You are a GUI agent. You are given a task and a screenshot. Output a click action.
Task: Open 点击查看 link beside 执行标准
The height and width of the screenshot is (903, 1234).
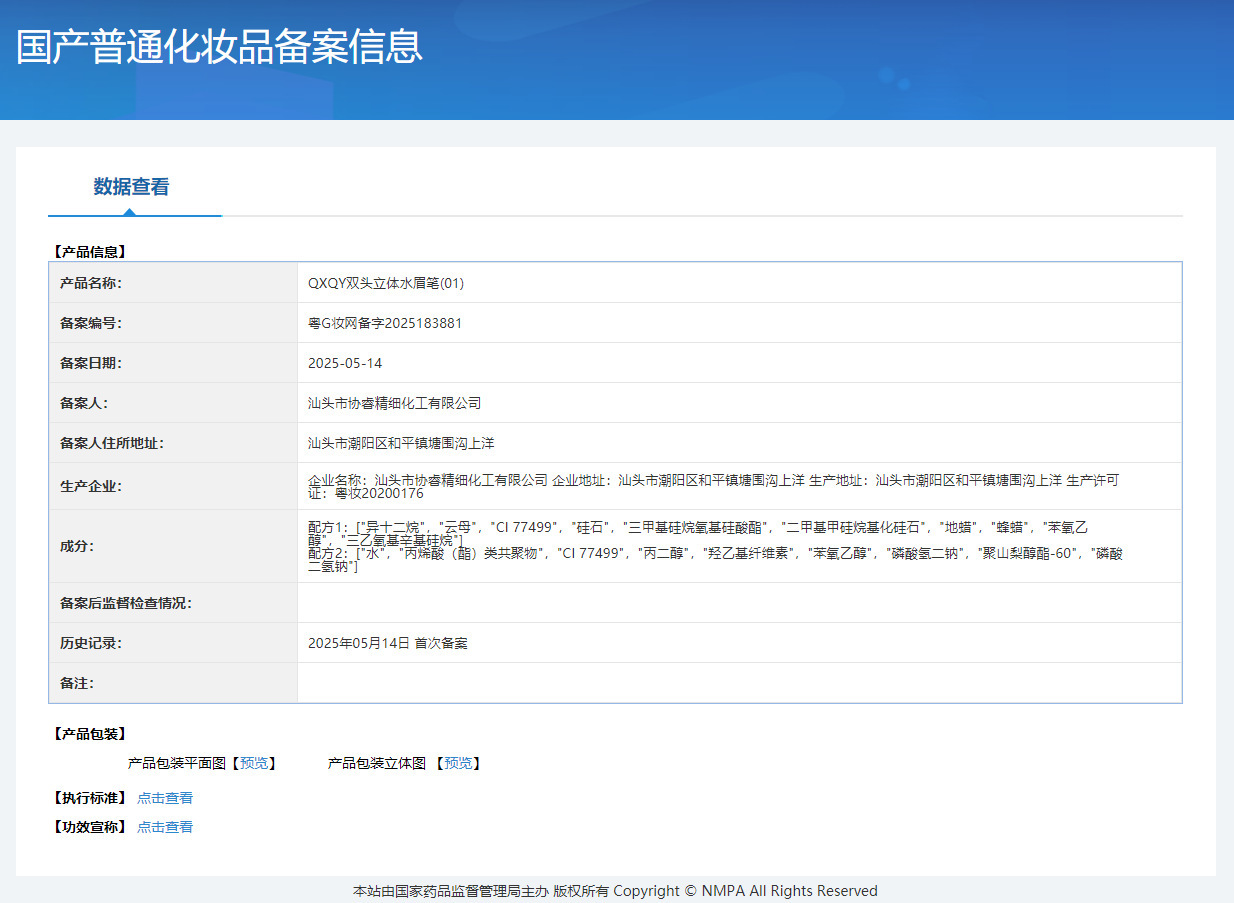[x=165, y=798]
